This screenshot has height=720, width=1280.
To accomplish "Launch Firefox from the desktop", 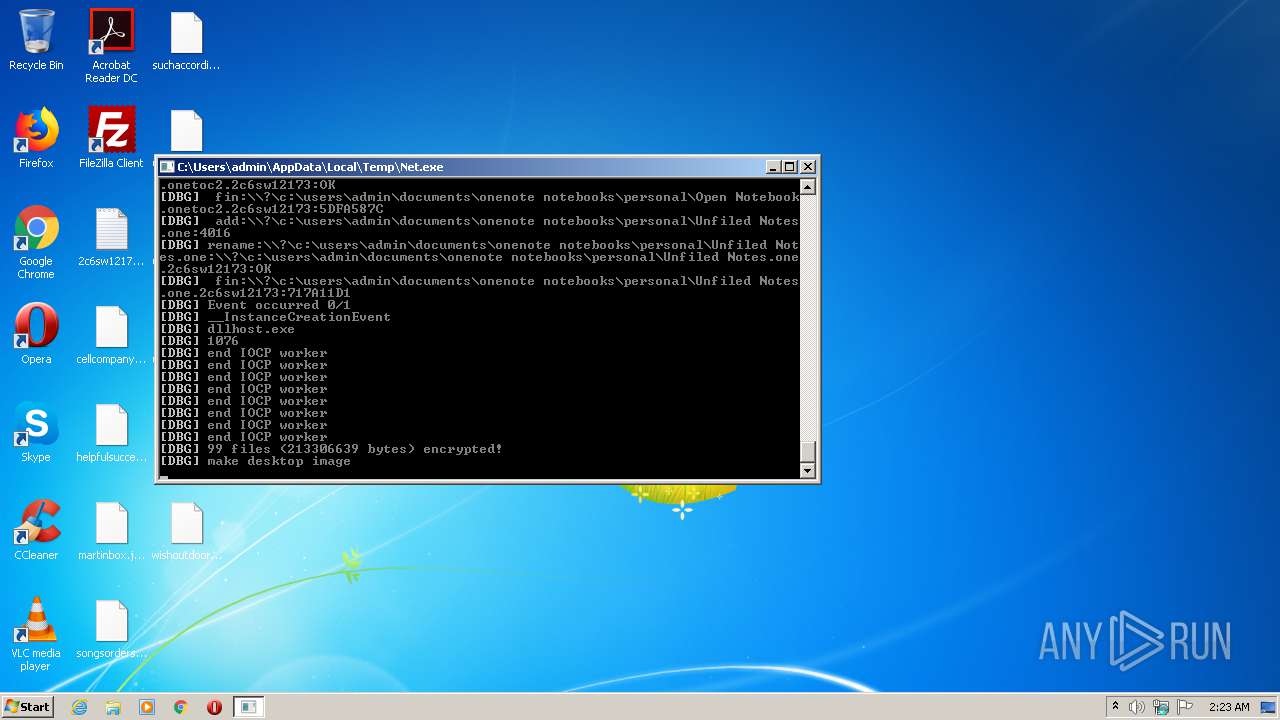I will coord(36,139).
